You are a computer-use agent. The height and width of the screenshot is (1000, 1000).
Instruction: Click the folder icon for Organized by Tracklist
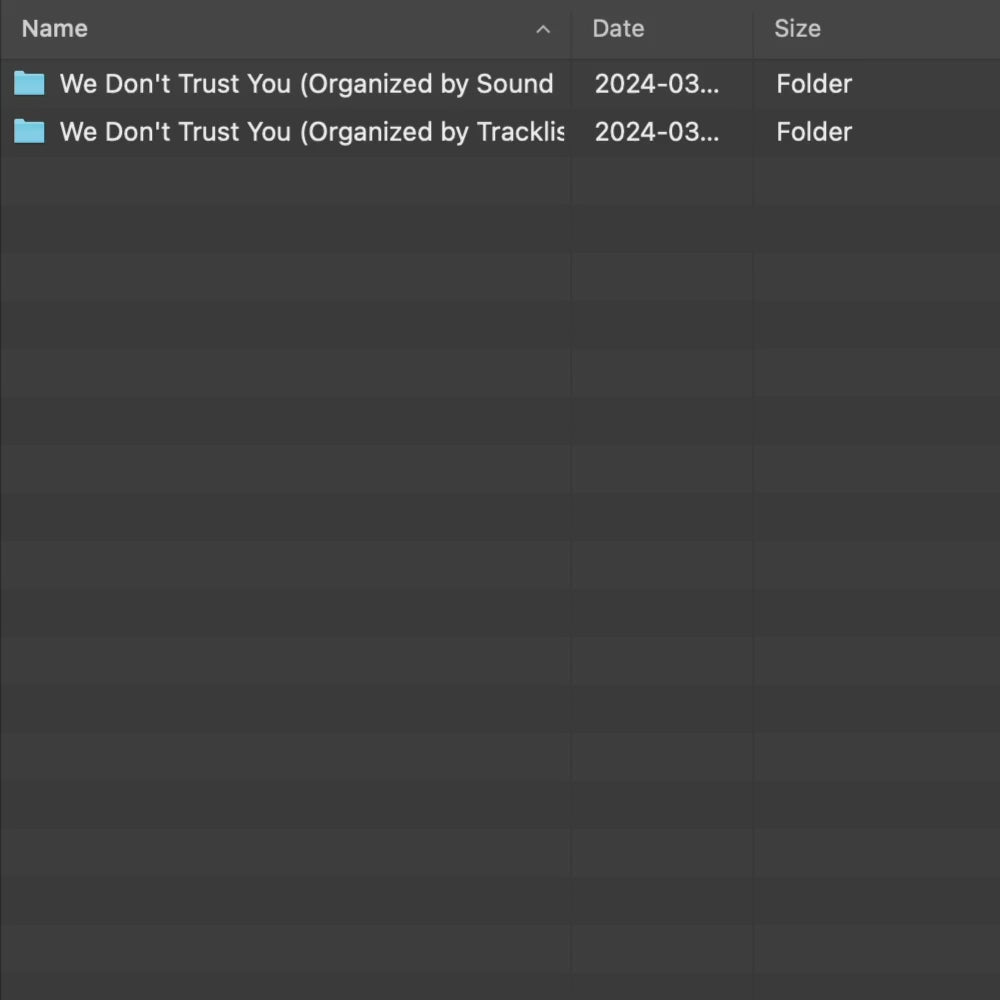pyautogui.click(x=29, y=131)
